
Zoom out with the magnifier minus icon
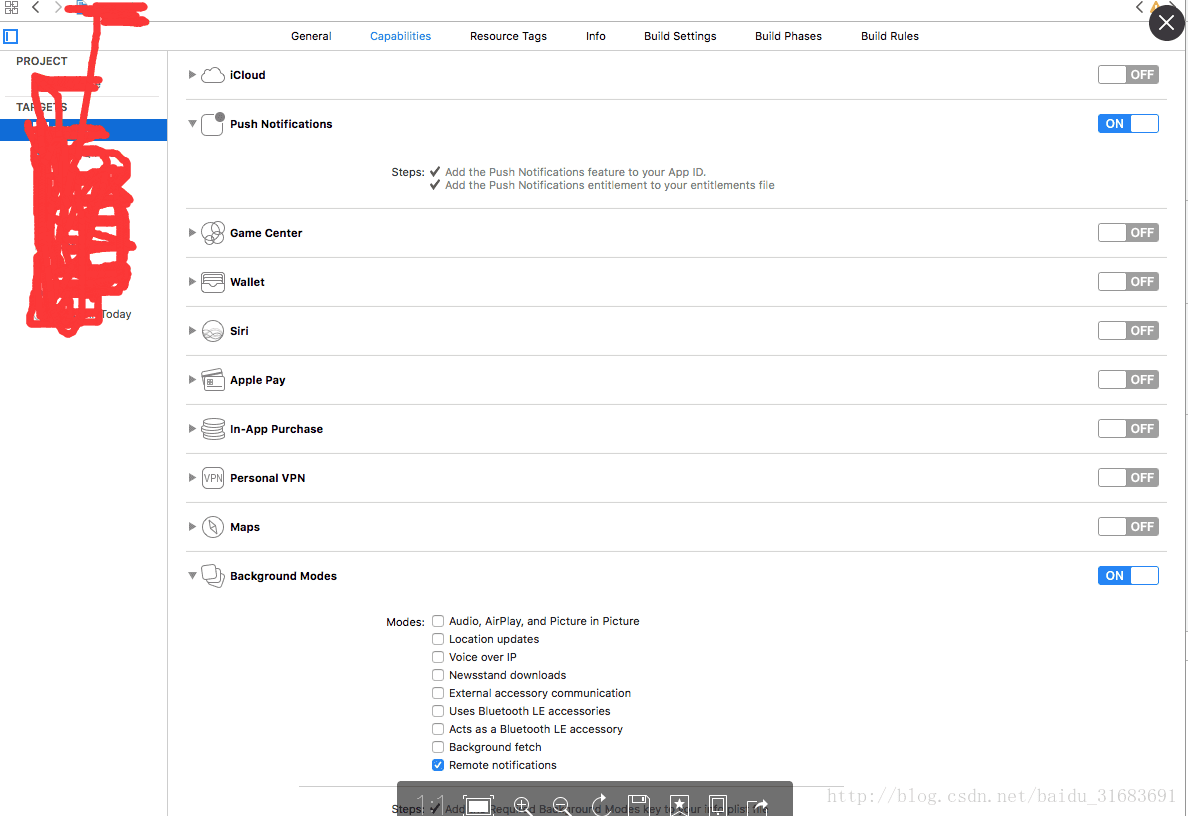562,805
